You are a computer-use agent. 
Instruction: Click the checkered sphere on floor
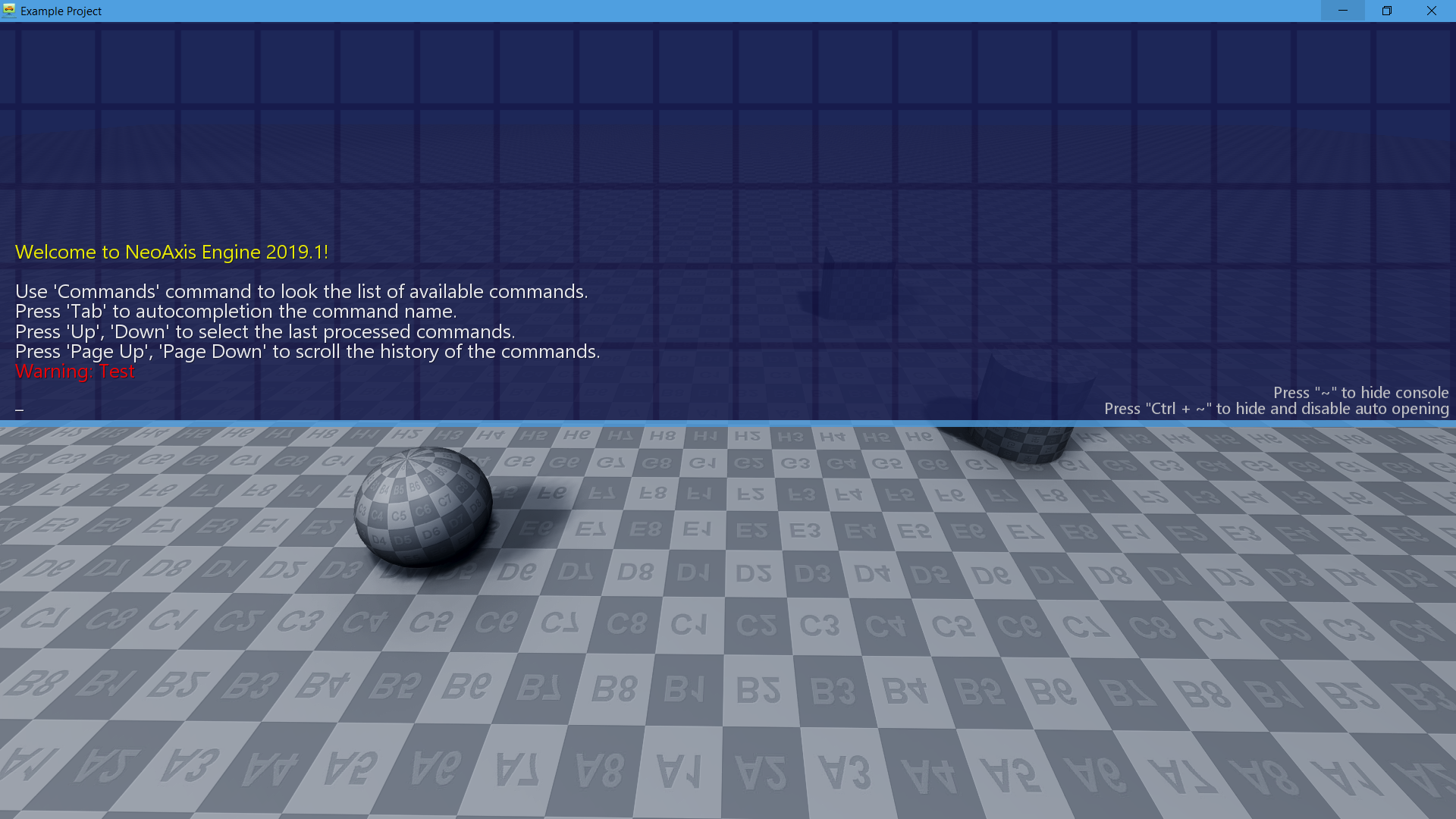[x=422, y=507]
